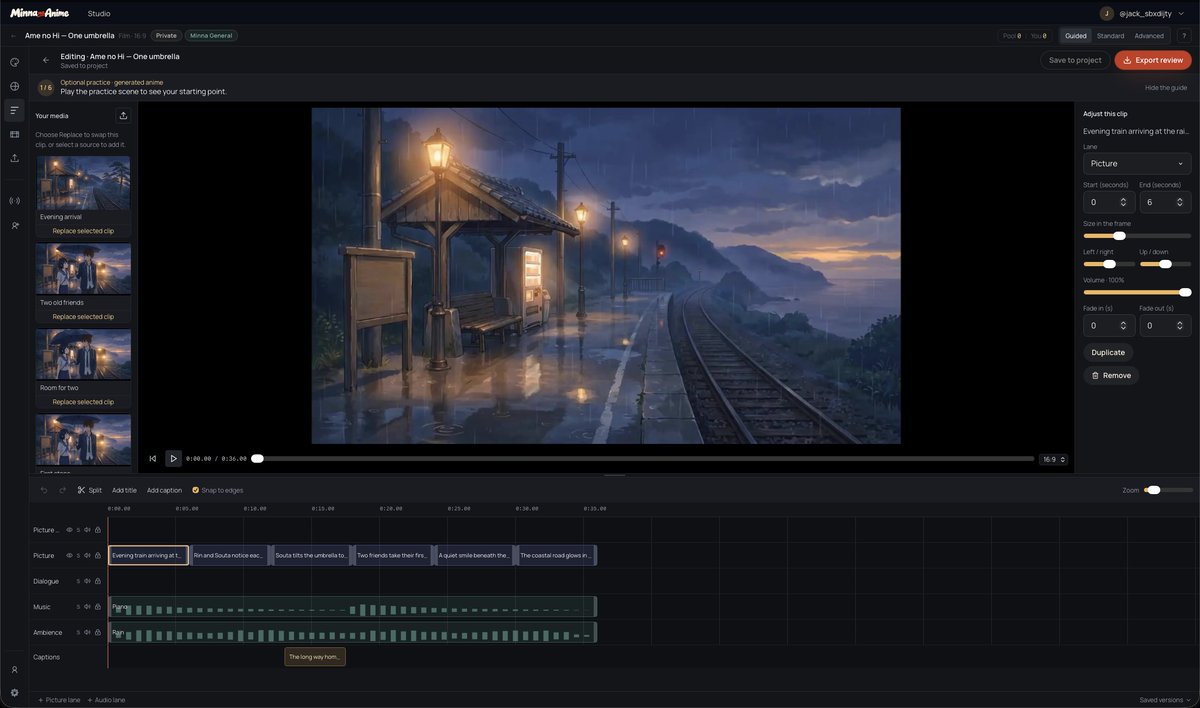Toggle the Snap to edges checkbox
Screen dimensions: 1200x708
click(195, 490)
